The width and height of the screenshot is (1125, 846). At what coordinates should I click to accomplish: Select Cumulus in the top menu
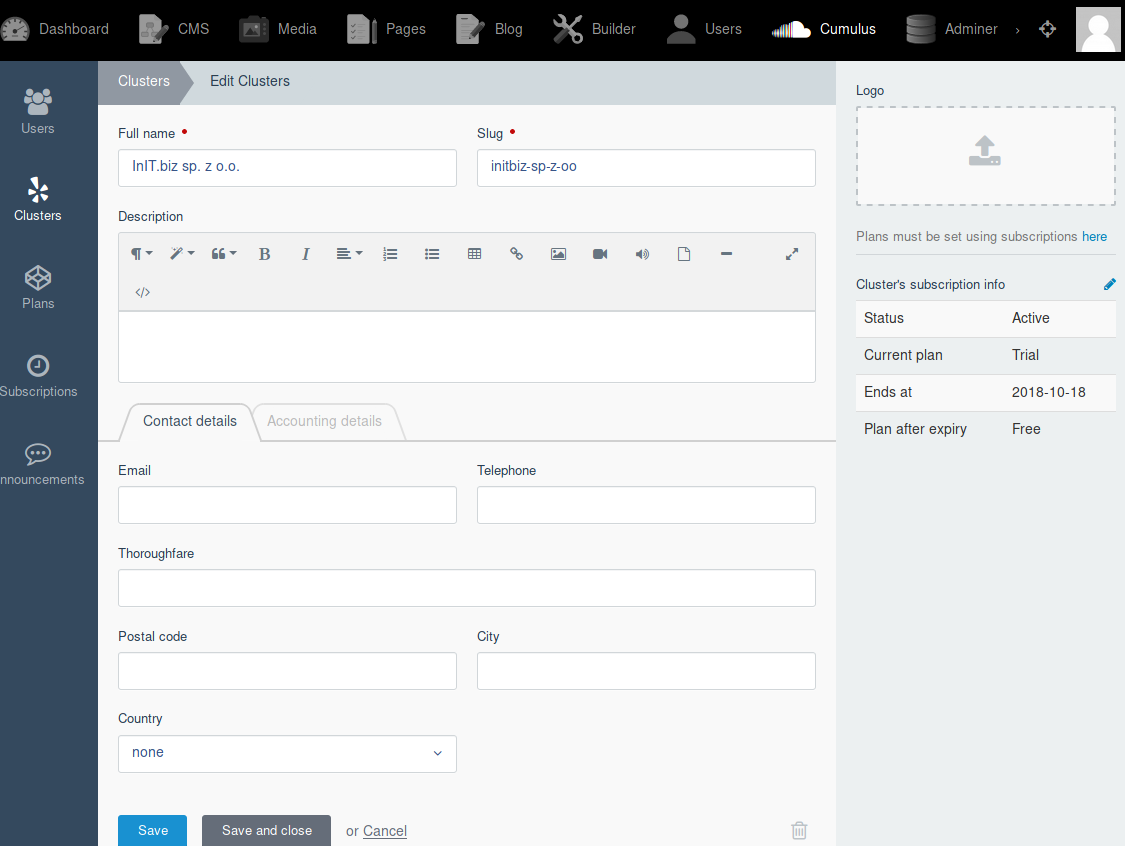pos(824,29)
